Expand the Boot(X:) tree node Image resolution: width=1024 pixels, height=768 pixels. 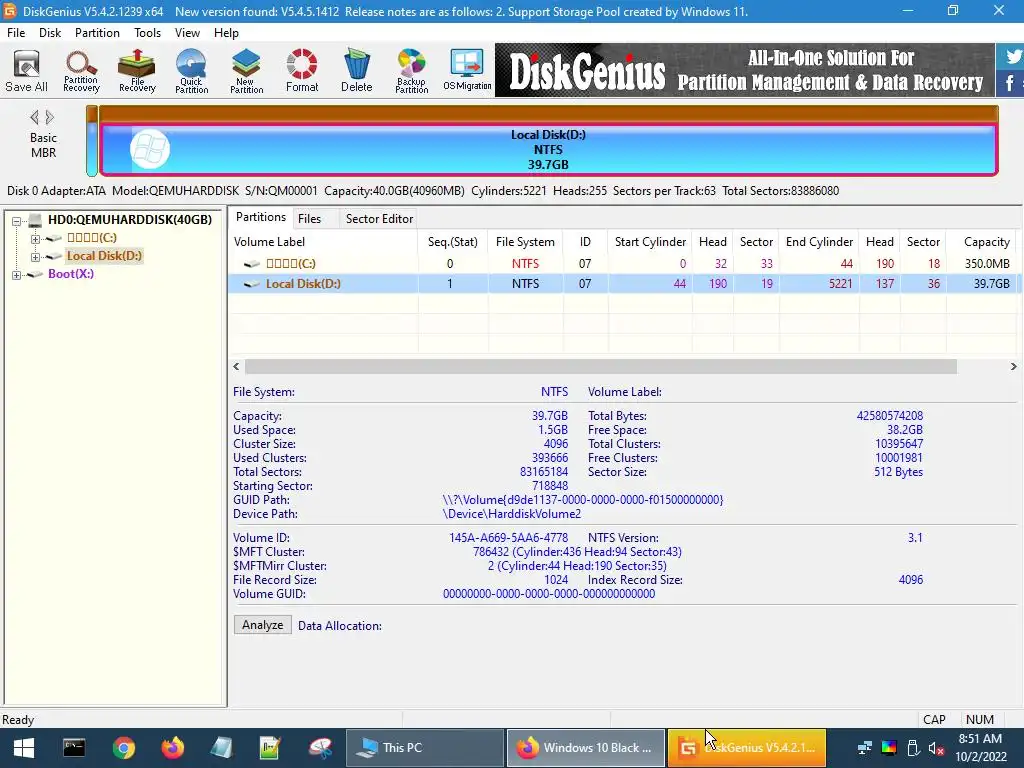(16, 275)
